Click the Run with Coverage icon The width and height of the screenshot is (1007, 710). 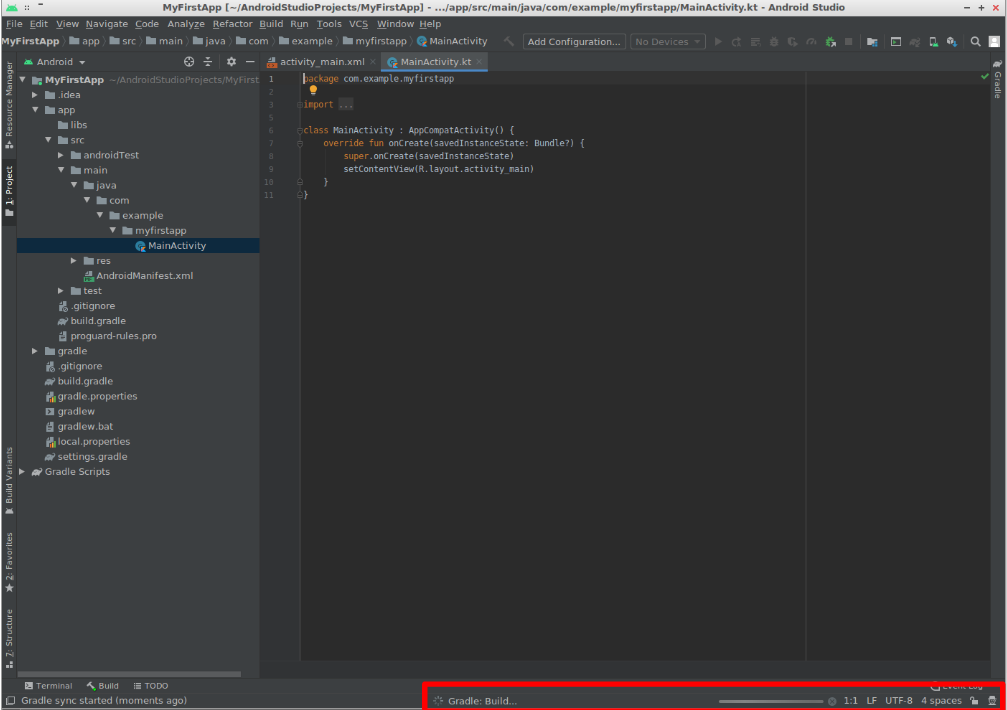(x=792, y=42)
